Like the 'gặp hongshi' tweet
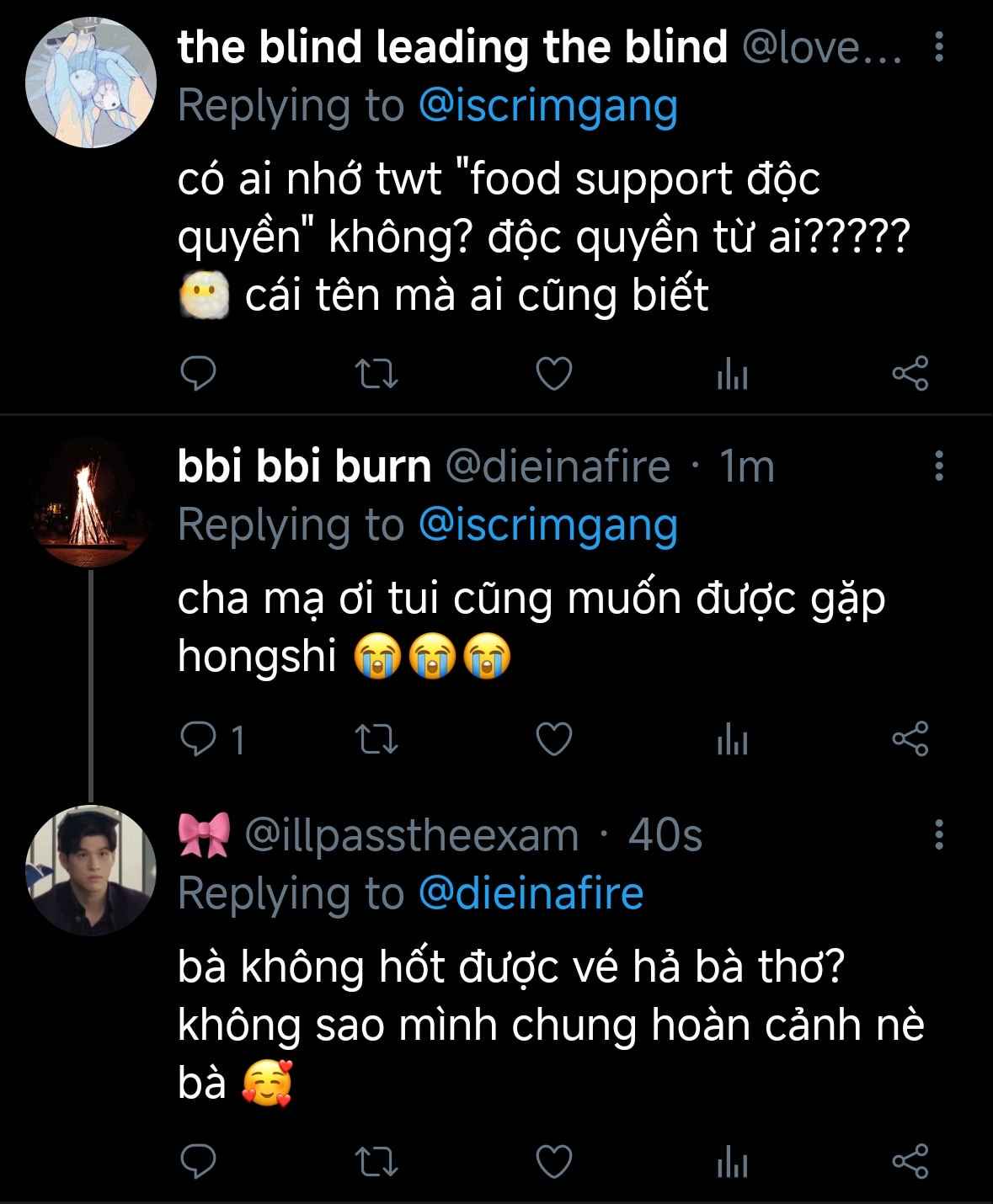 (554, 739)
